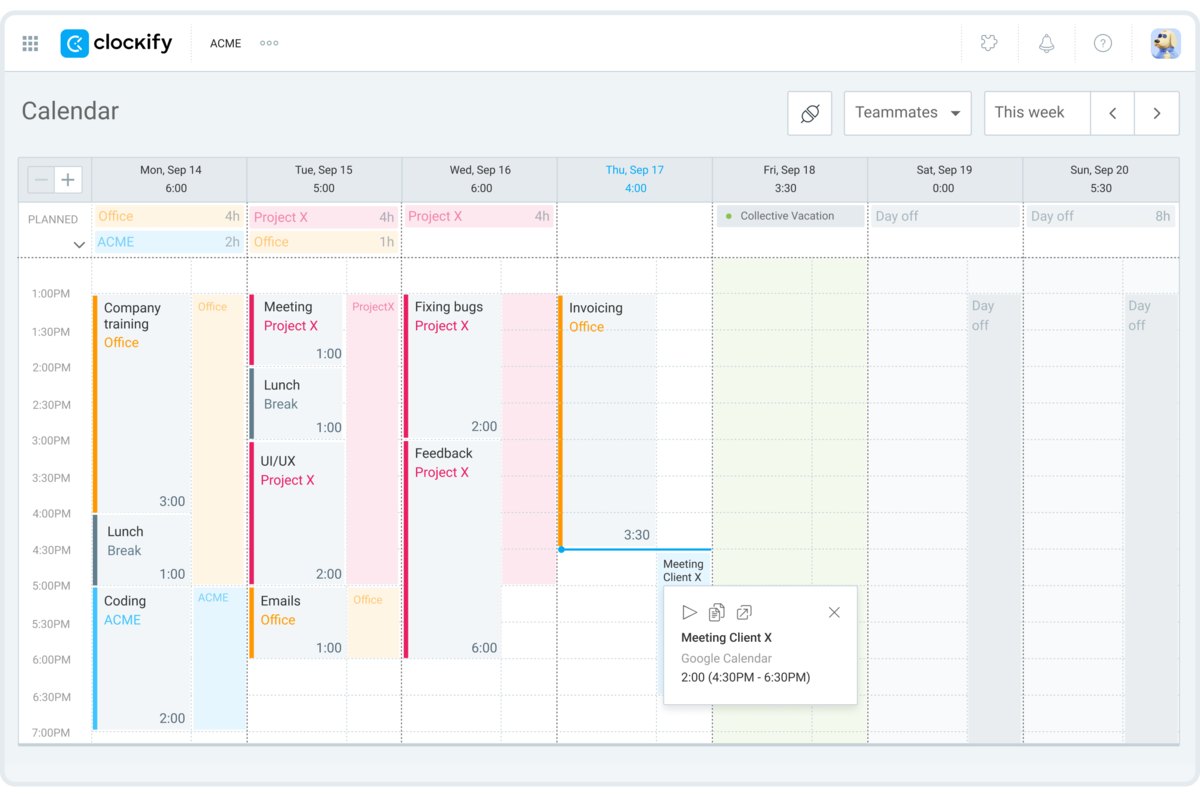This screenshot has width=1200, height=796.
Task: Start timer from Meeting Client X popup
Action: click(x=689, y=612)
